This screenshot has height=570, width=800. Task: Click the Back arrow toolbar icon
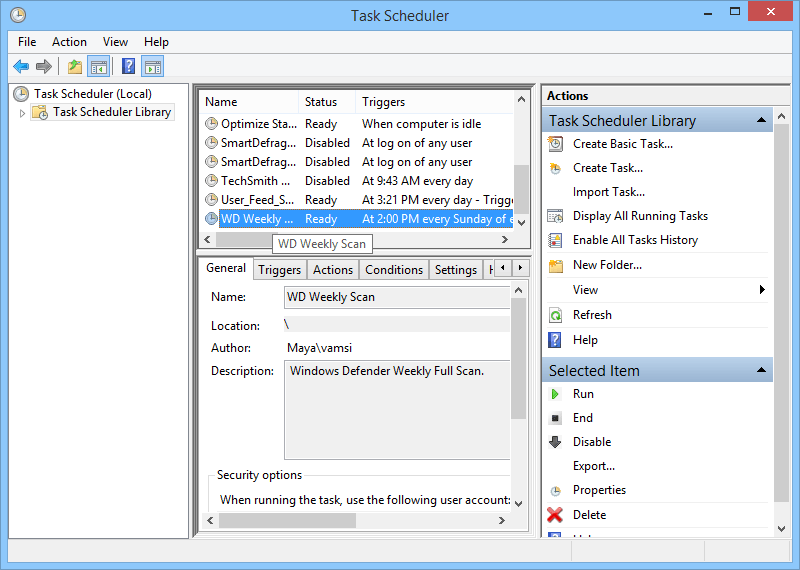tap(21, 66)
